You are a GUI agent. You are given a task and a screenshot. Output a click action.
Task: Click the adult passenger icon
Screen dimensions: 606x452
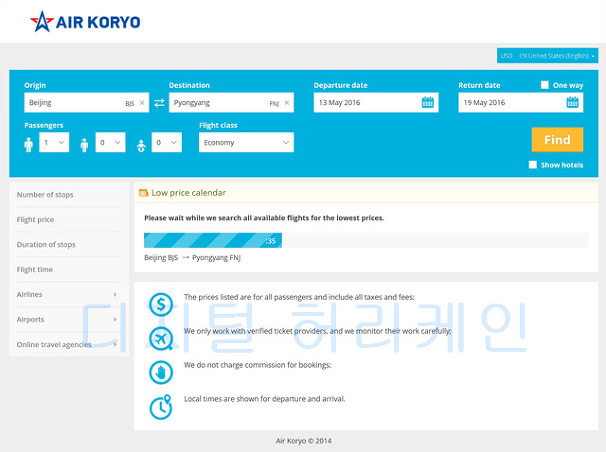(29, 144)
